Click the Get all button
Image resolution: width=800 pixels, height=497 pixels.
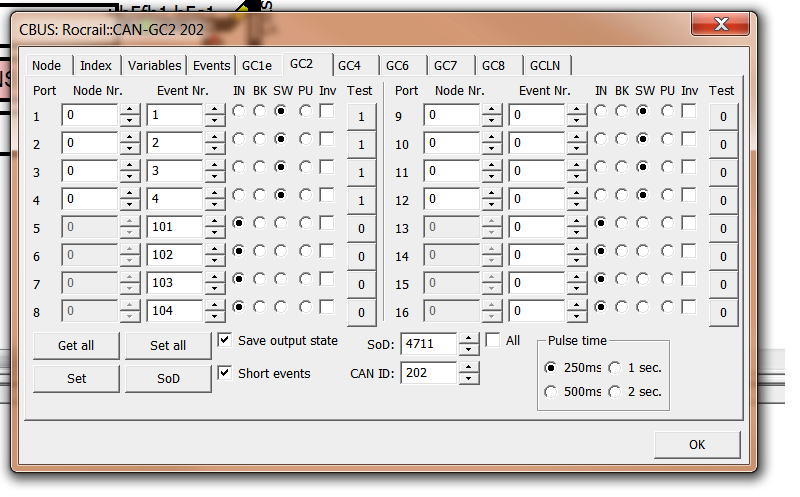coord(76,346)
